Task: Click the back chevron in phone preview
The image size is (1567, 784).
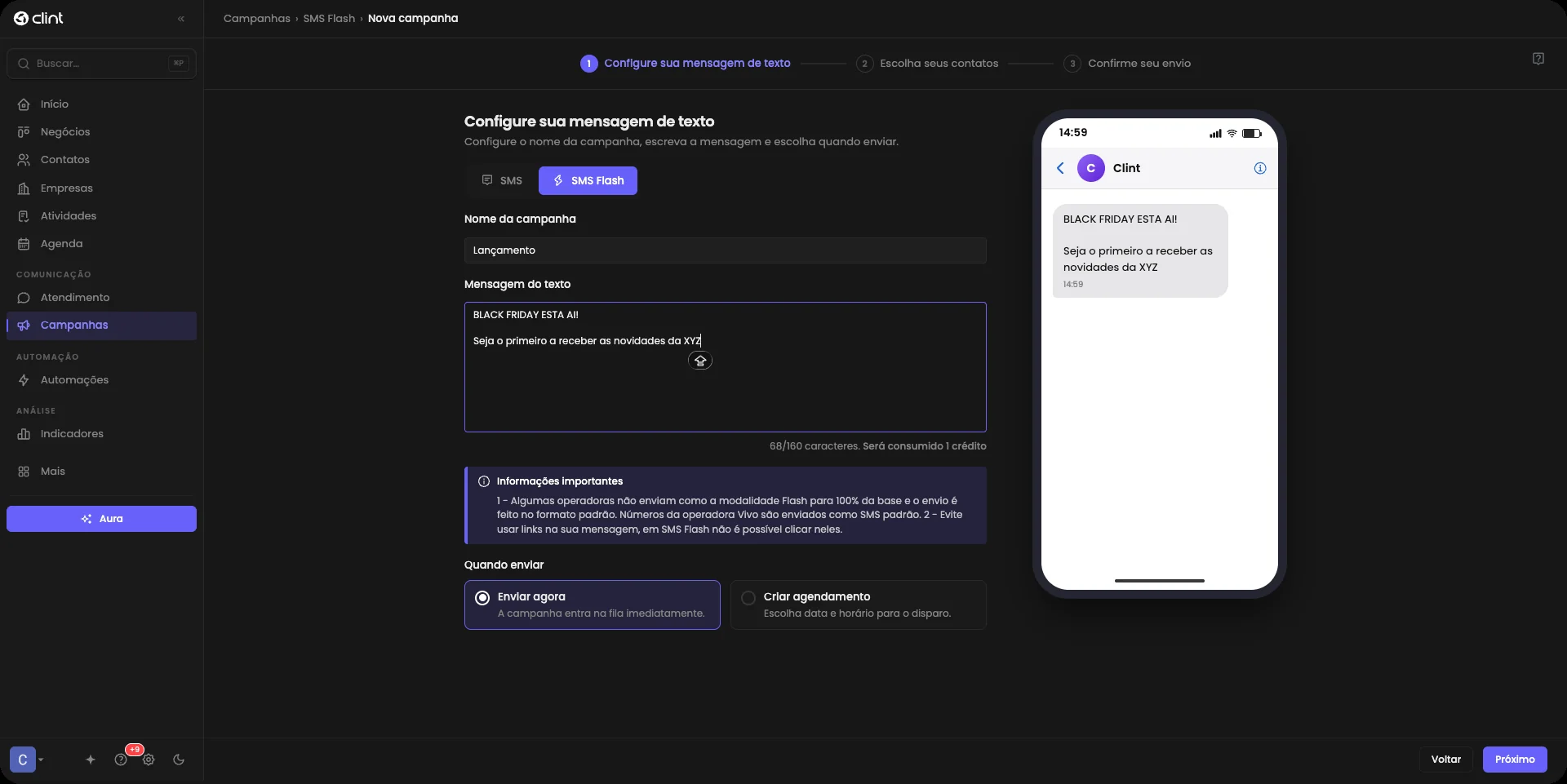Action: (x=1060, y=168)
